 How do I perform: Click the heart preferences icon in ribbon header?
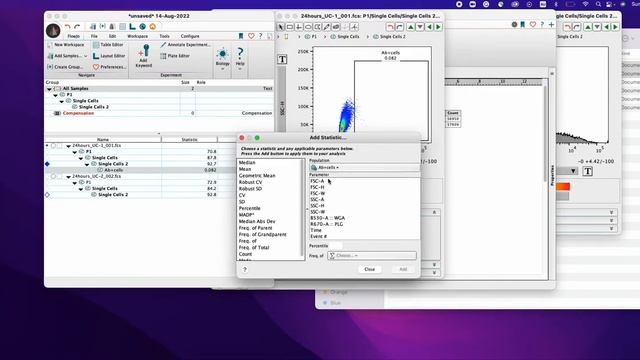[251, 36]
